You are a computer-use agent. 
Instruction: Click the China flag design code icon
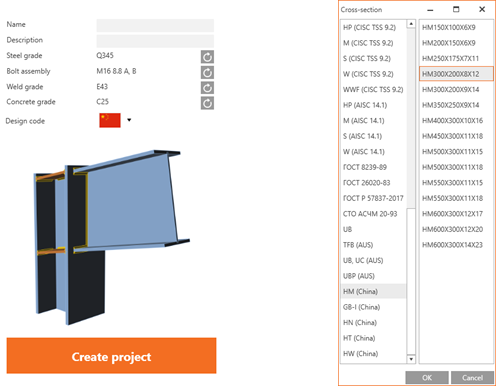coord(110,120)
